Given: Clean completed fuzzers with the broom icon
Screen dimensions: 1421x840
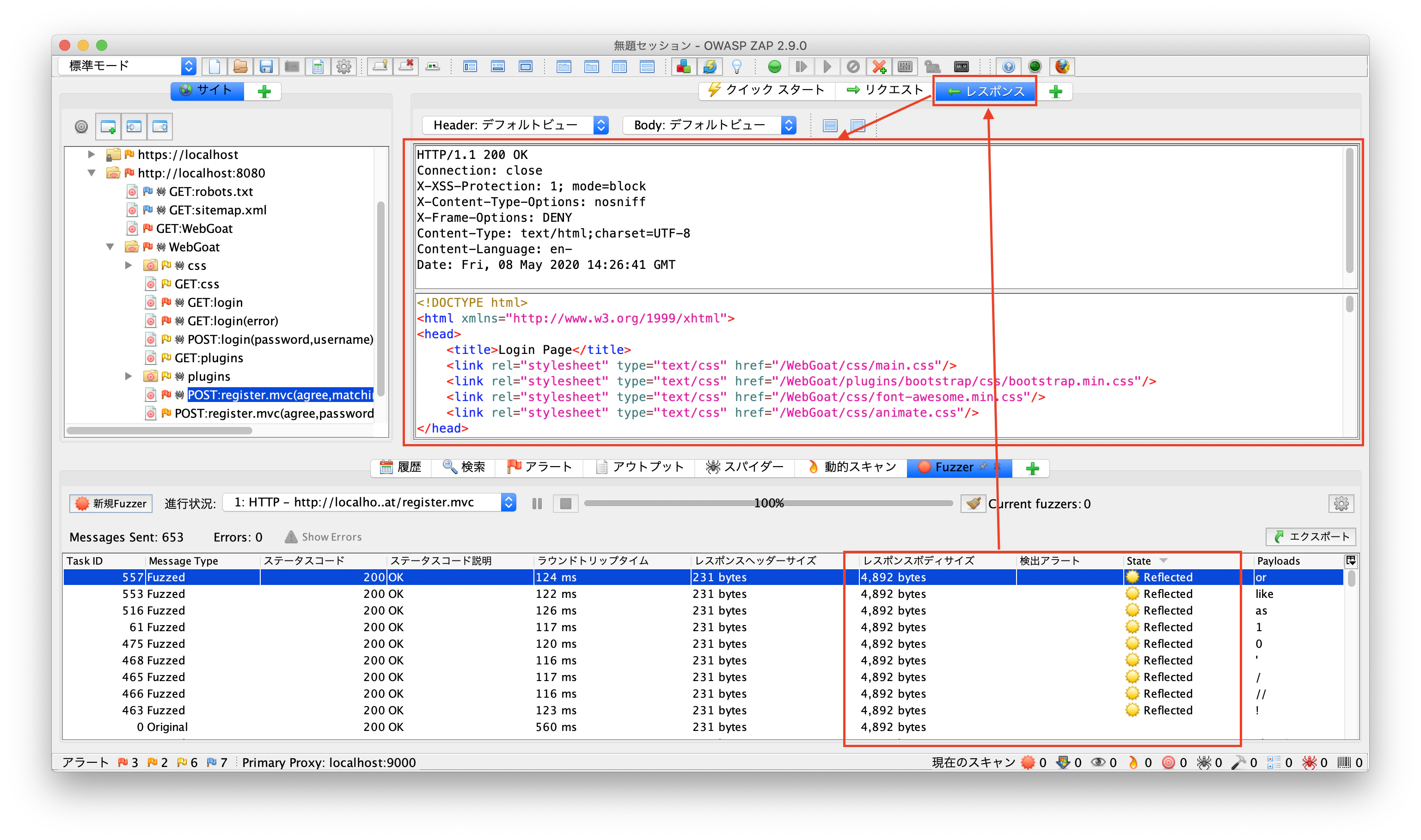Looking at the screenshot, I should pyautogui.click(x=973, y=503).
